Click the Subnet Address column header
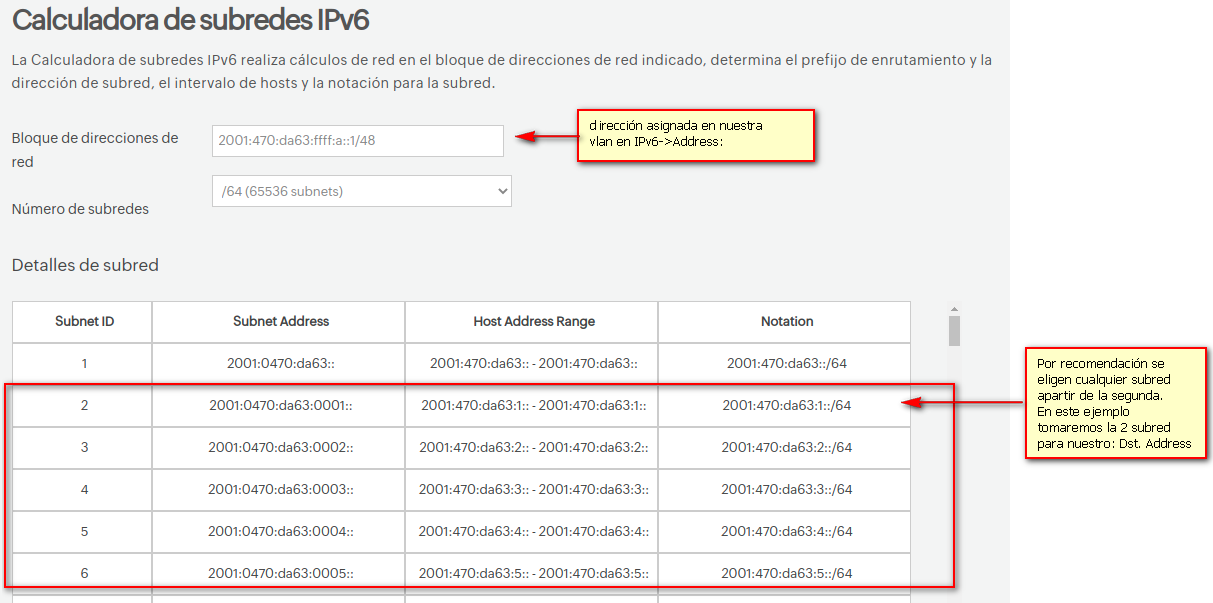Image resolution: width=1213 pixels, height=603 pixels. coord(281,322)
